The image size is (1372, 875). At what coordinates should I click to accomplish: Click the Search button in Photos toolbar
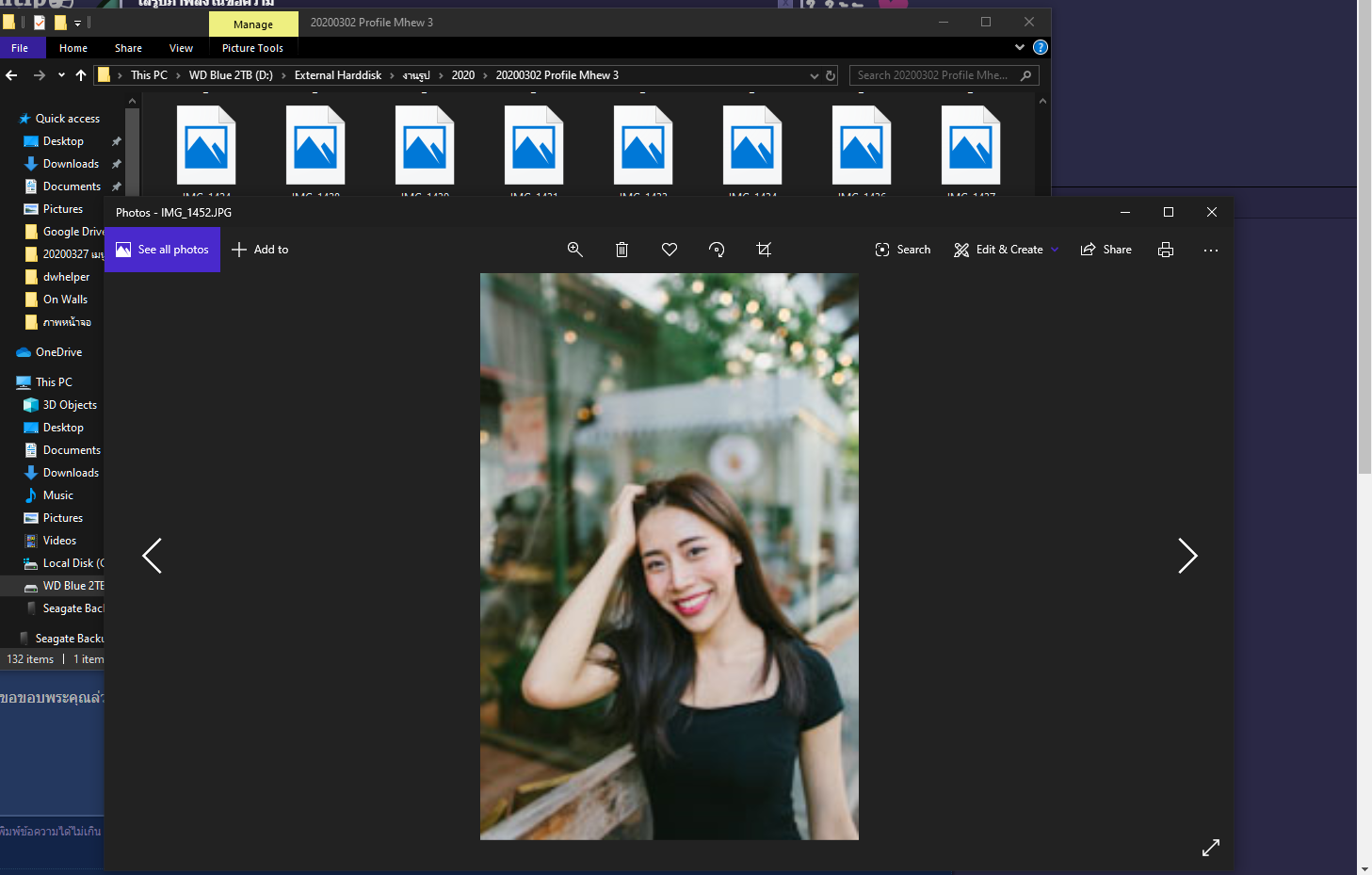pos(903,250)
